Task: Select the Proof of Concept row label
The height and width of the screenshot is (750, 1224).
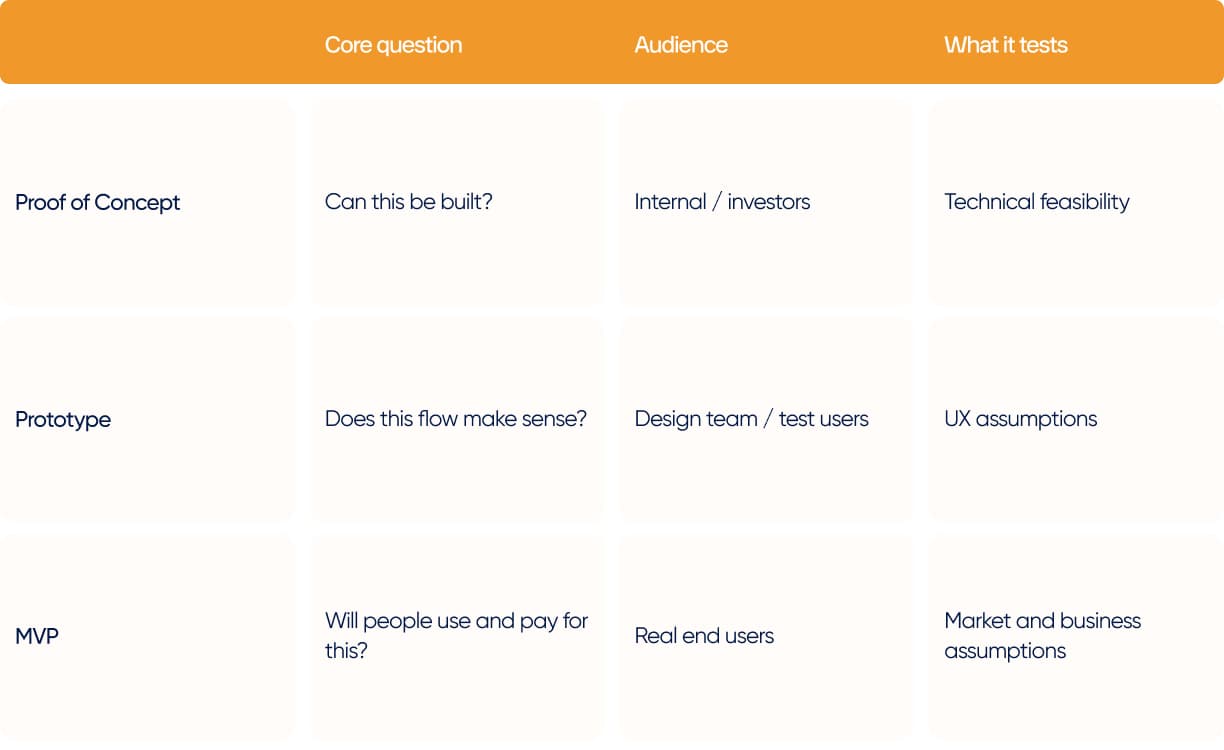Action: [x=98, y=202]
